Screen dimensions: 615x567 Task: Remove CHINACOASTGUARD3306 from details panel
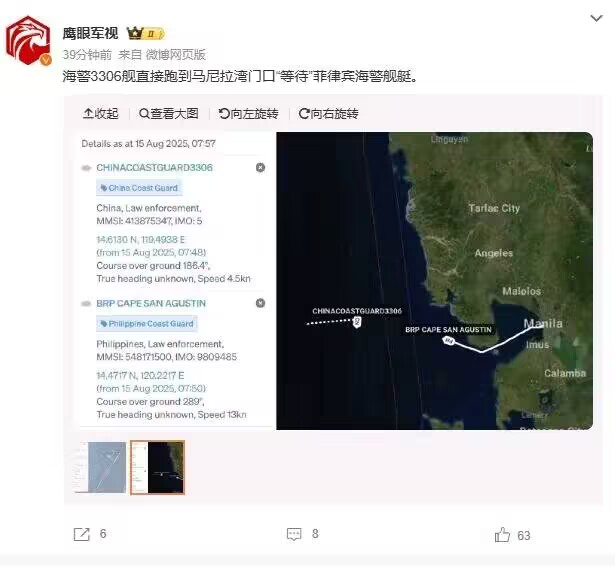point(260,167)
